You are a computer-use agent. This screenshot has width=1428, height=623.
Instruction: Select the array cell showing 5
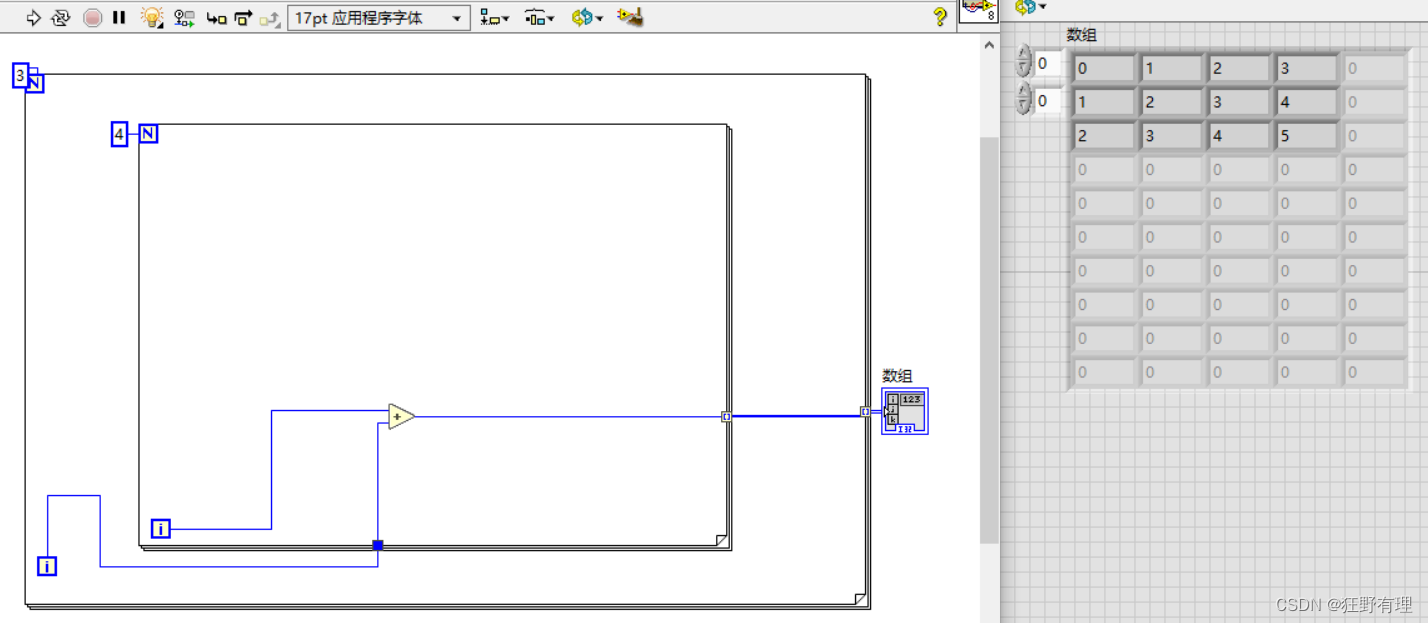pyautogui.click(x=1307, y=136)
